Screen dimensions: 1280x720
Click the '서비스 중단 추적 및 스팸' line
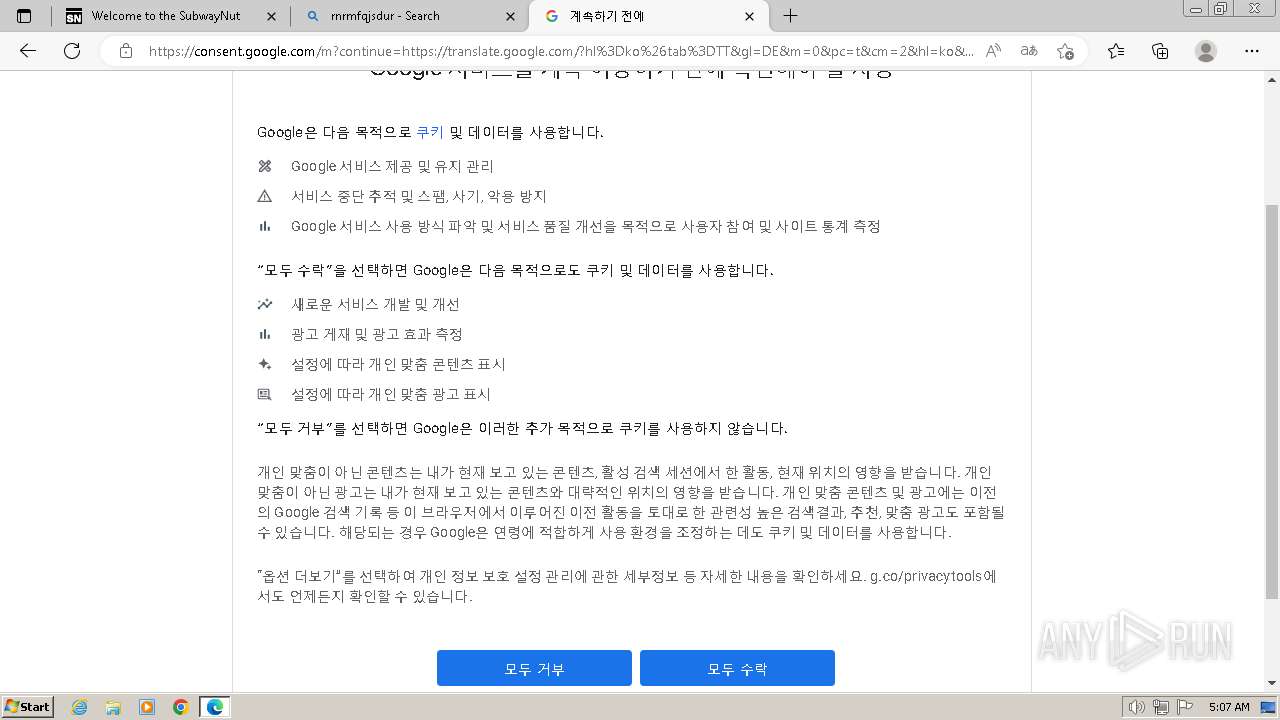[x=418, y=196]
